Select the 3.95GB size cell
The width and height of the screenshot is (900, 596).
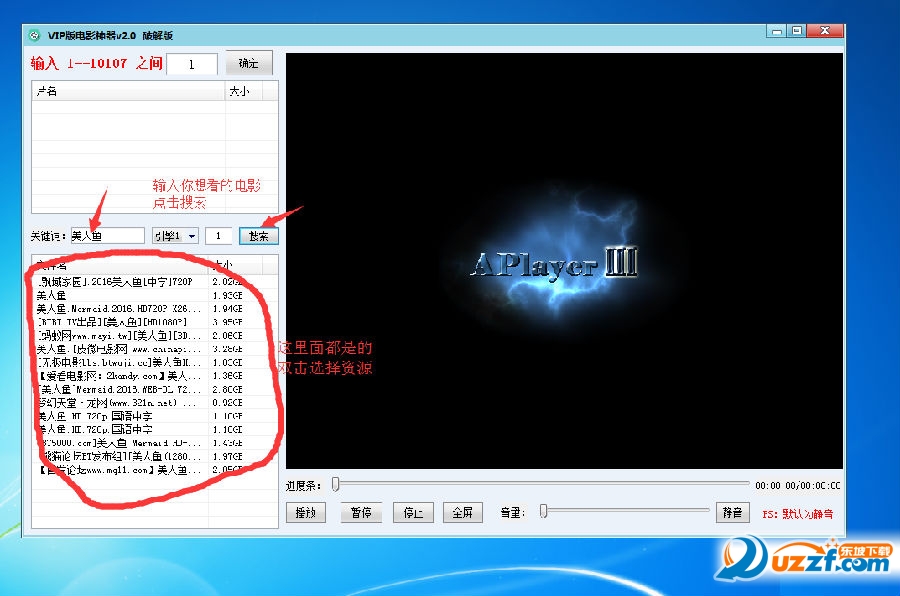pos(227,322)
